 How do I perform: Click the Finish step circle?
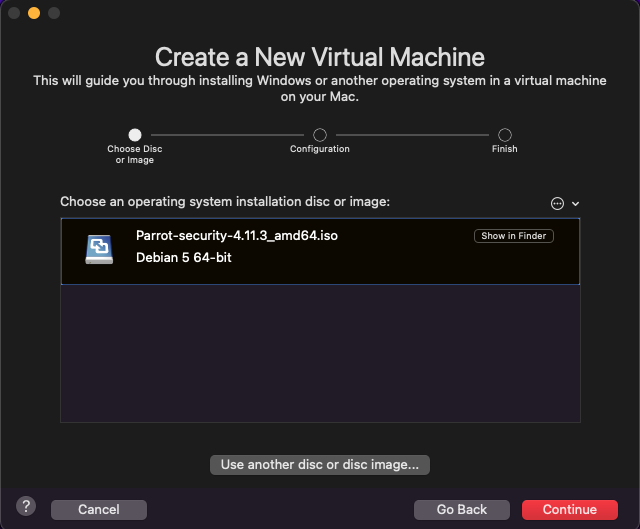pos(504,135)
